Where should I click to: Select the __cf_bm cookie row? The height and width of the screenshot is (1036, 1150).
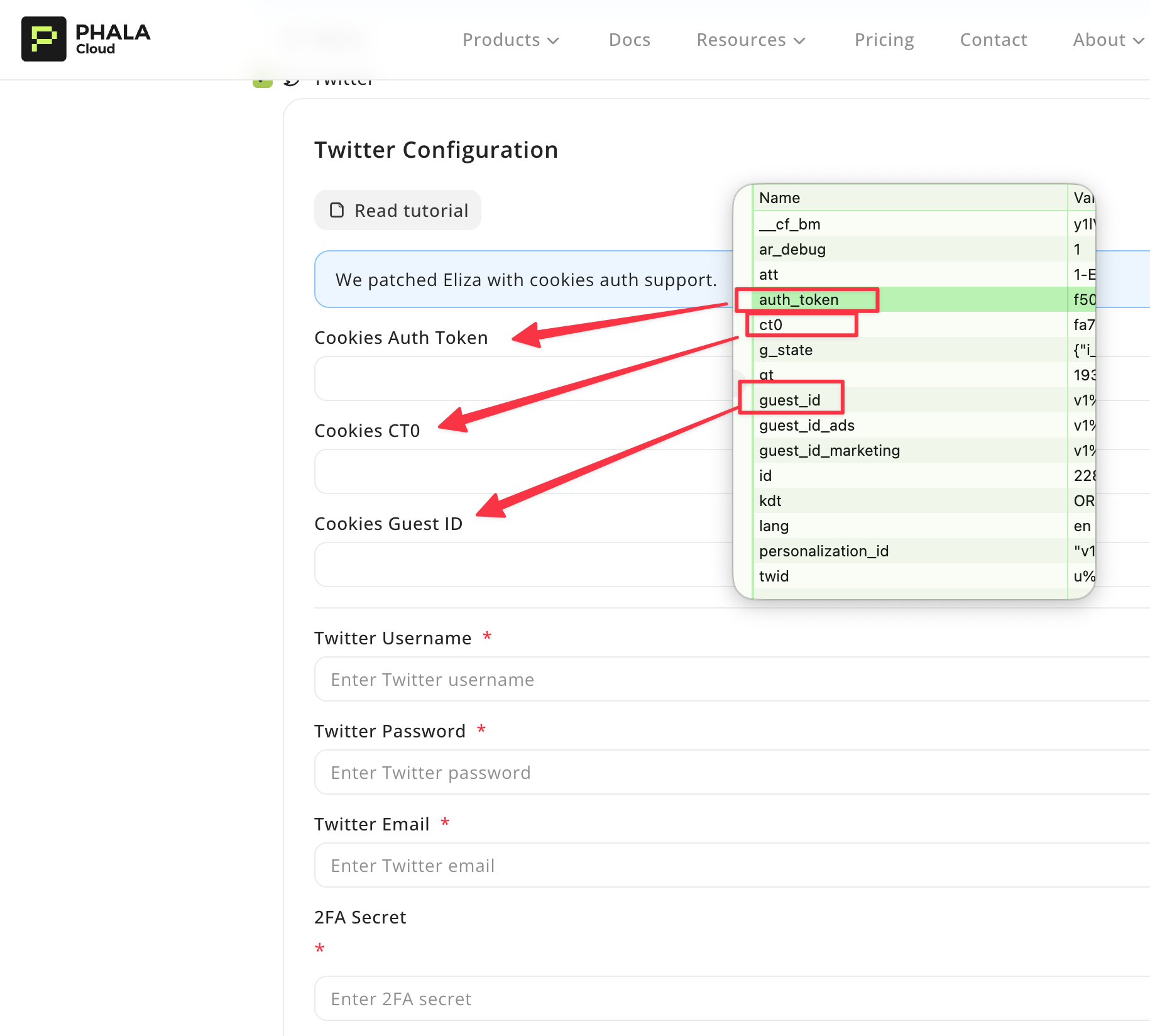924,224
